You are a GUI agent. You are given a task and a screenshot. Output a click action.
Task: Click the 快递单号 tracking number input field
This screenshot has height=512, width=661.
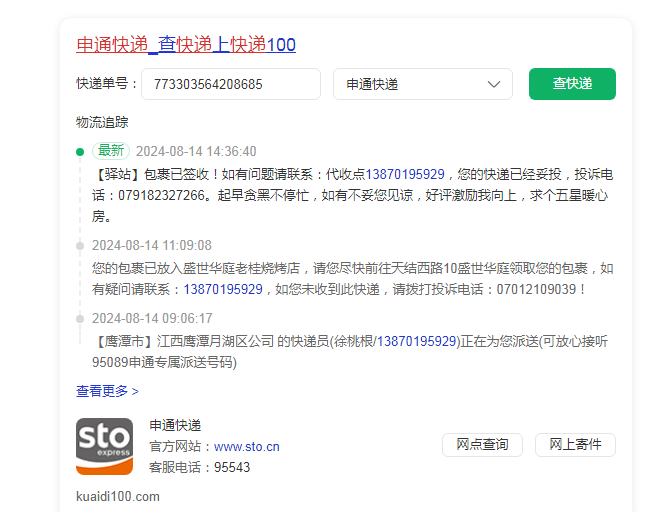[231, 84]
